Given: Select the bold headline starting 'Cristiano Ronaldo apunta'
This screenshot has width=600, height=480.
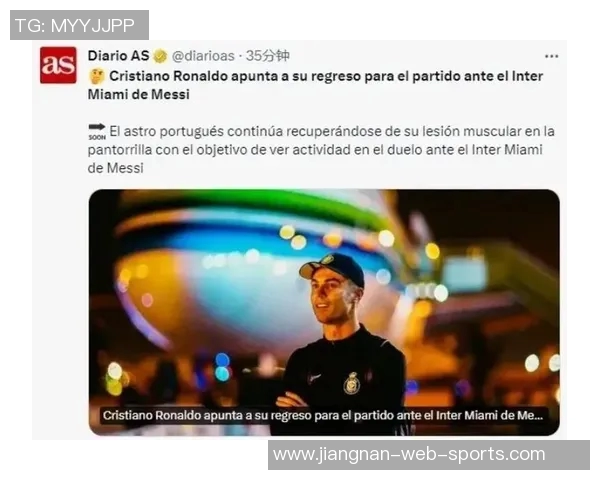Looking at the screenshot, I should coord(315,85).
